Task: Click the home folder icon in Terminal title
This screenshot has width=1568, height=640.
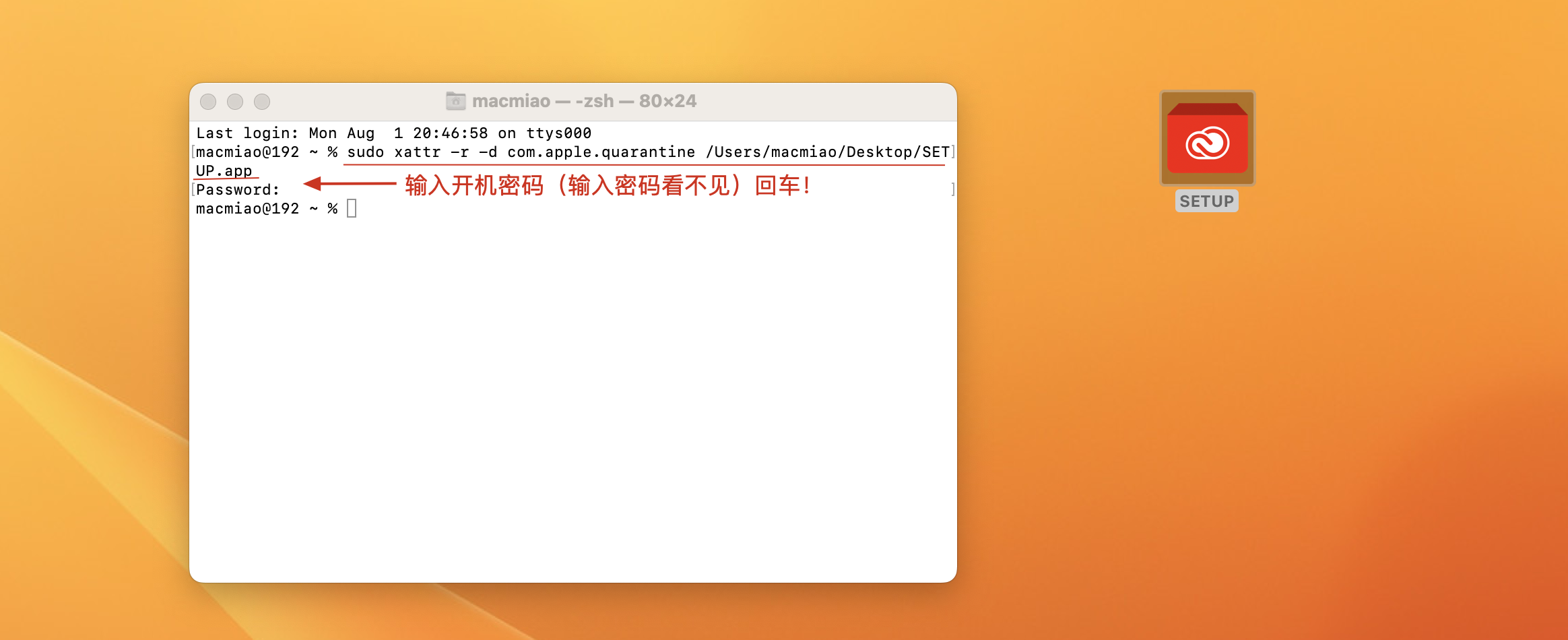Action: point(455,101)
